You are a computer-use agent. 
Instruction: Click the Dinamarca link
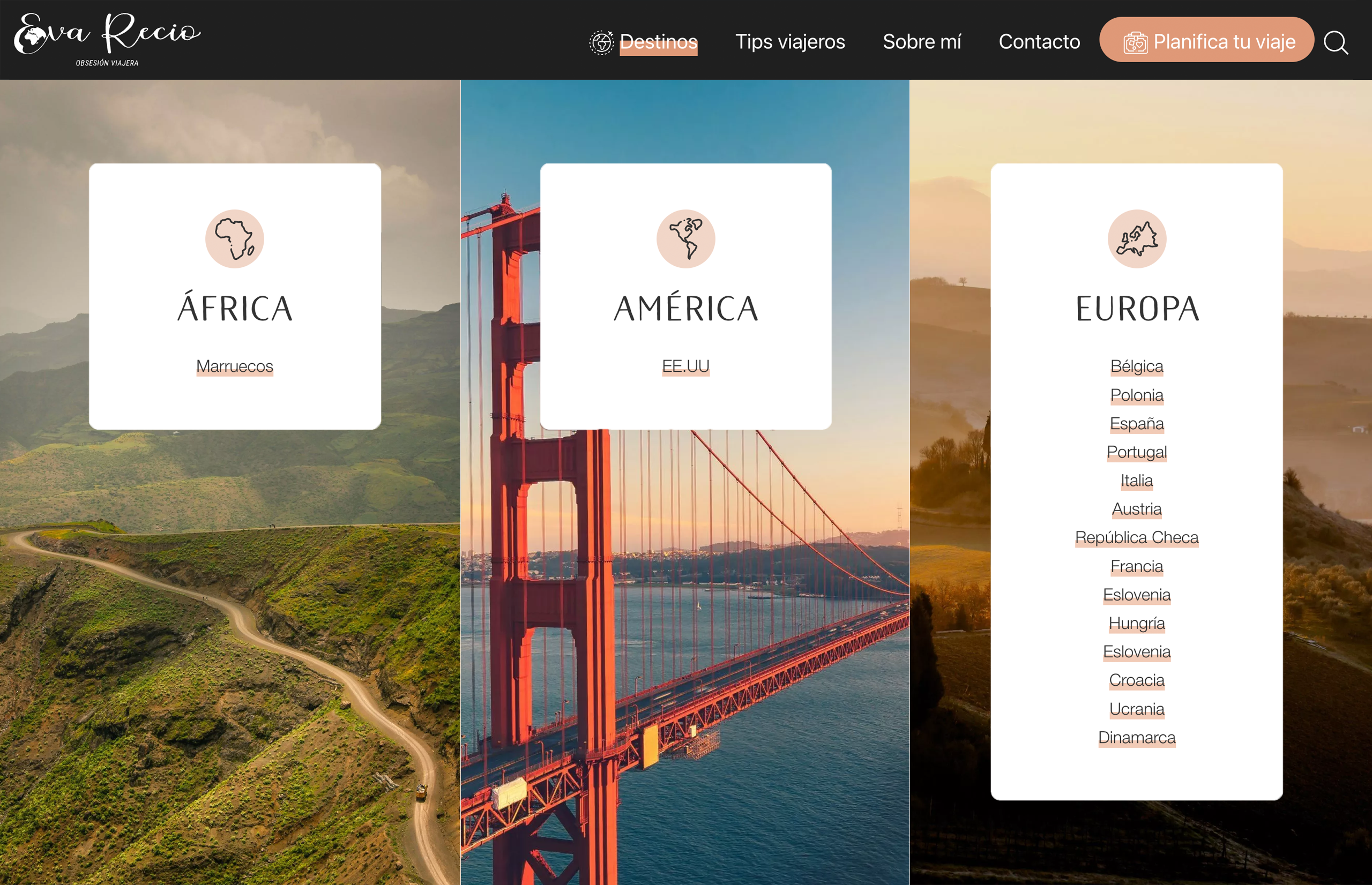(x=1137, y=737)
